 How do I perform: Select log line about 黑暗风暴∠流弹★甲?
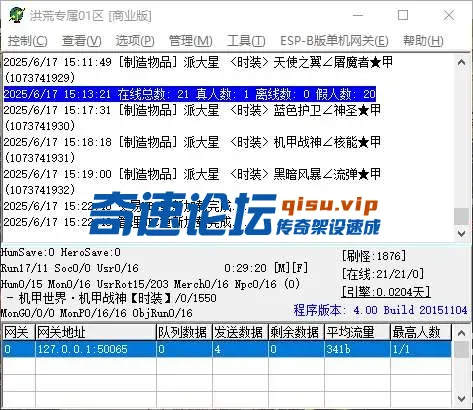pyautogui.click(x=192, y=174)
